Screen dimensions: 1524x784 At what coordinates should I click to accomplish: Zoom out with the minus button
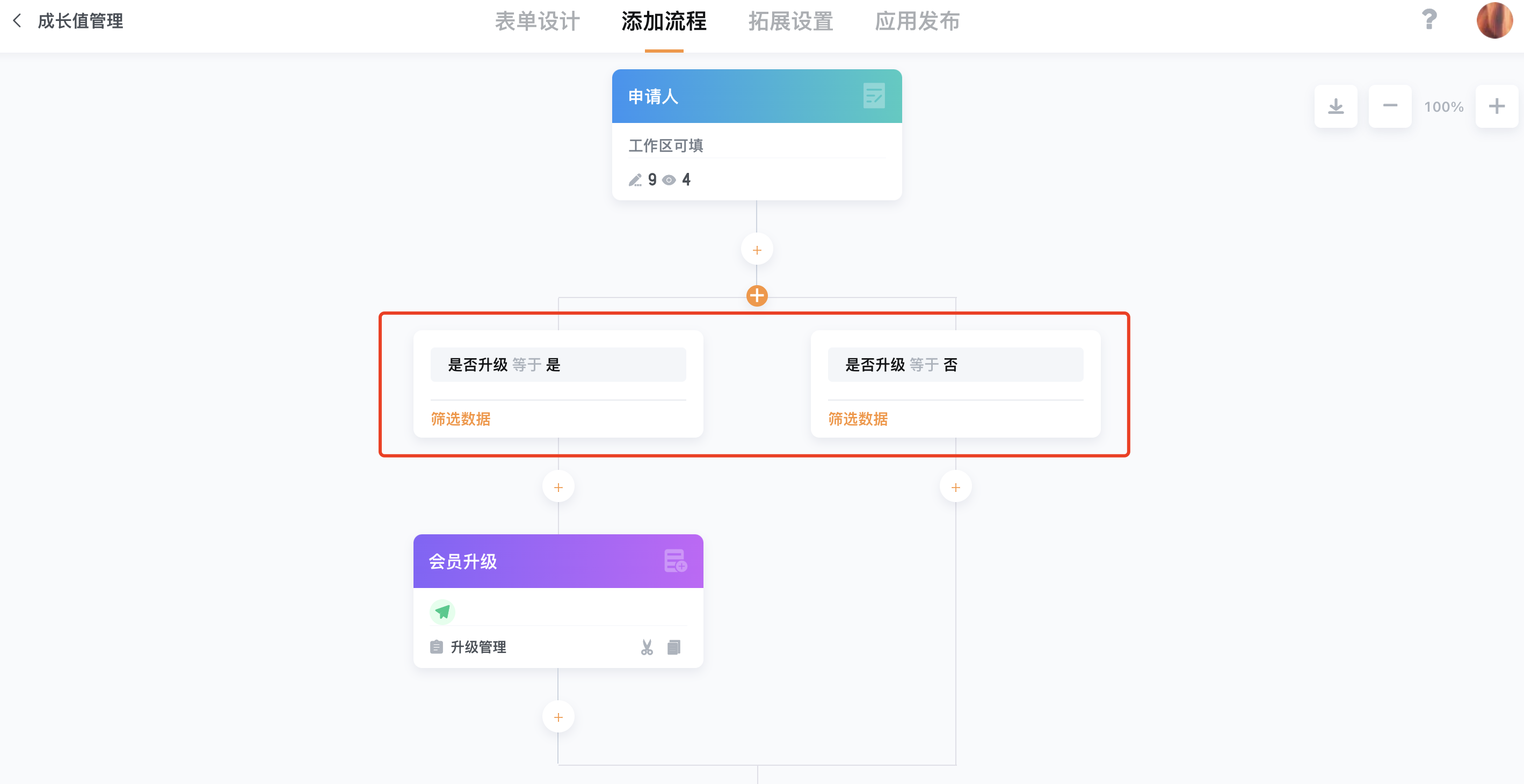pos(1390,106)
